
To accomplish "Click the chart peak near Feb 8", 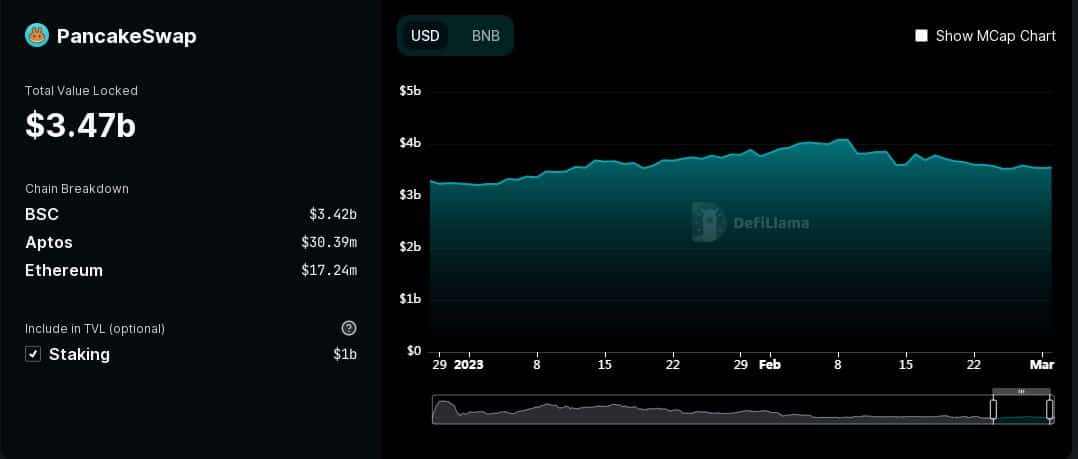I will 842,141.
